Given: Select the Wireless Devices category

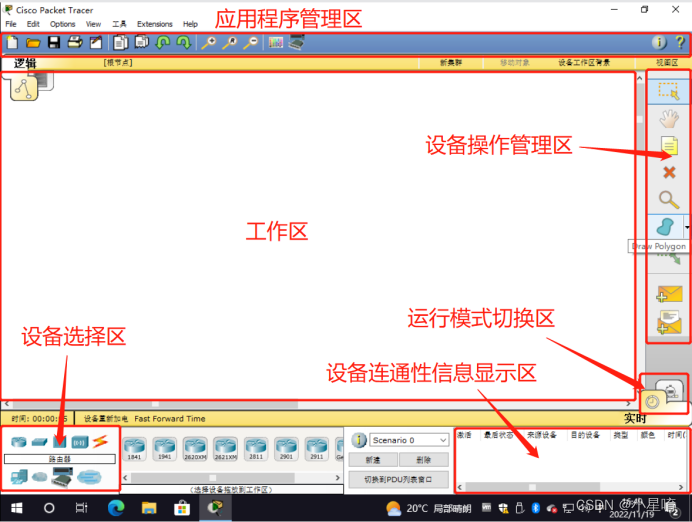Looking at the screenshot, I should point(80,442).
